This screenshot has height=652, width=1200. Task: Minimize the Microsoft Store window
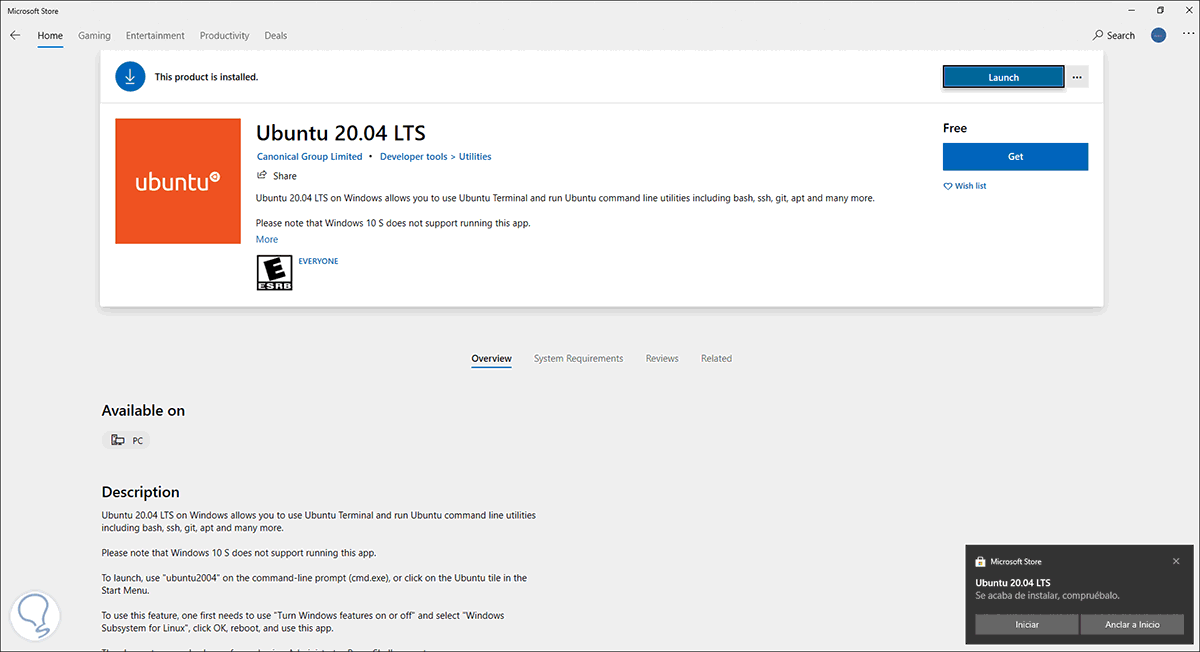(1133, 10)
